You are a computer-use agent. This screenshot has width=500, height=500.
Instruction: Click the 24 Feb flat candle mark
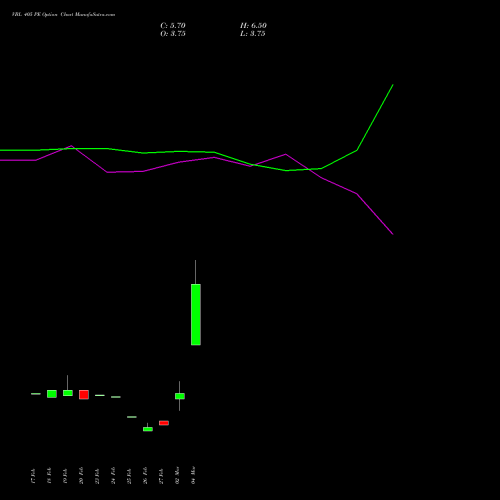click(116, 397)
